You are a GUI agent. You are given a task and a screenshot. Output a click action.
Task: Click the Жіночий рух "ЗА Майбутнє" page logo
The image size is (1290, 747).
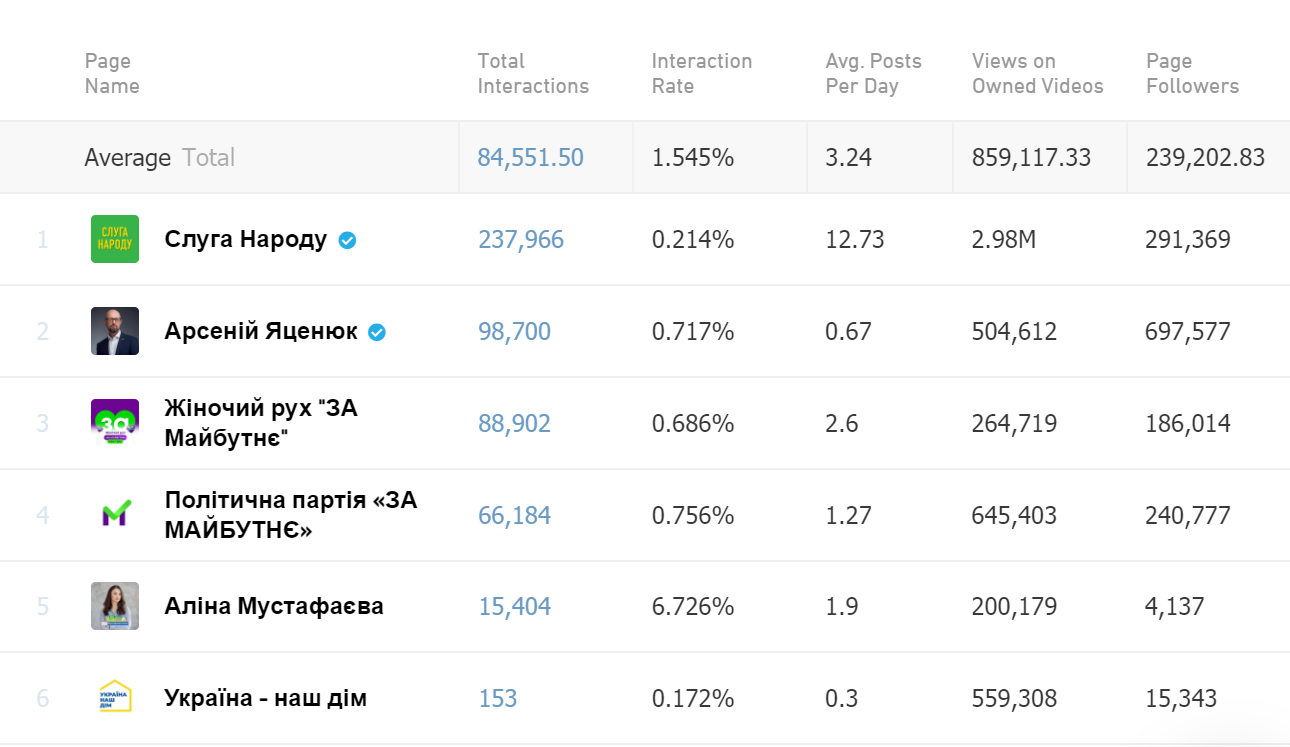pyautogui.click(x=115, y=423)
